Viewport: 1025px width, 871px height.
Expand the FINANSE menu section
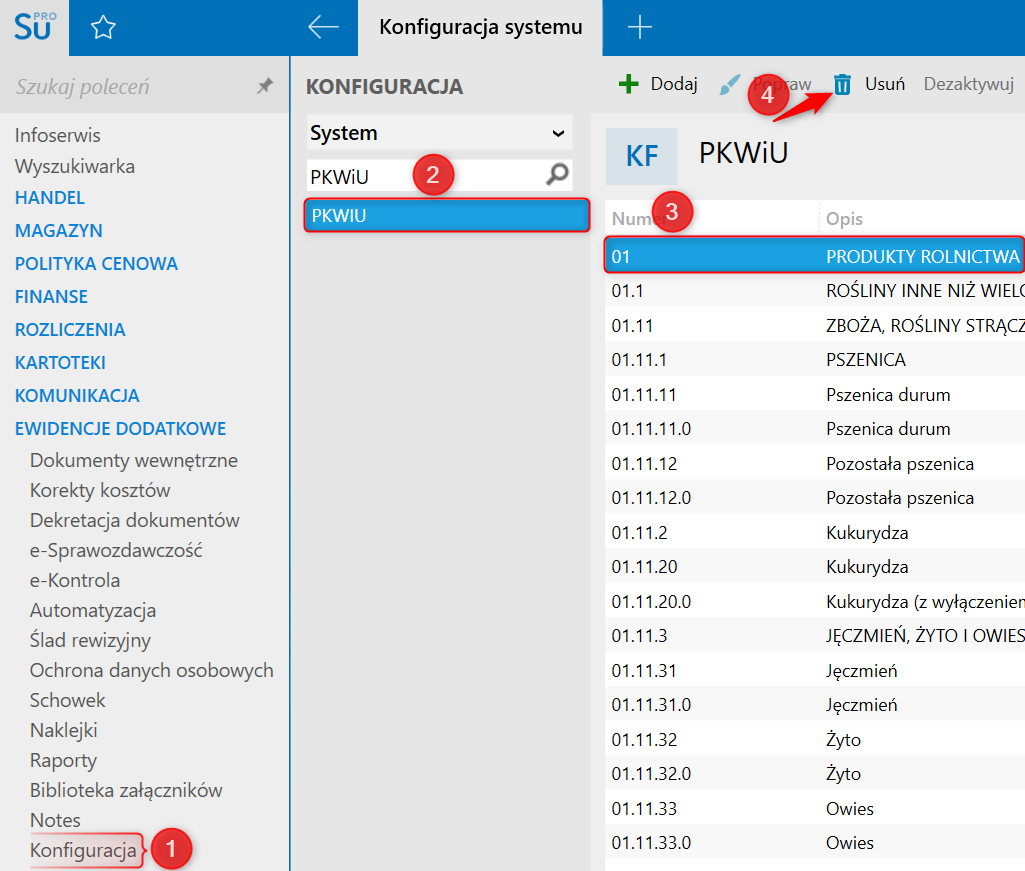point(51,296)
